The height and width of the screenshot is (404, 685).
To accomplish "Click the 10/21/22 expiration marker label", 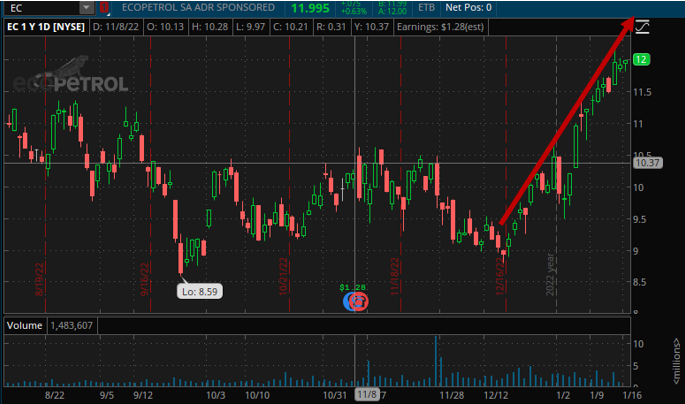I will pyautogui.click(x=284, y=276).
